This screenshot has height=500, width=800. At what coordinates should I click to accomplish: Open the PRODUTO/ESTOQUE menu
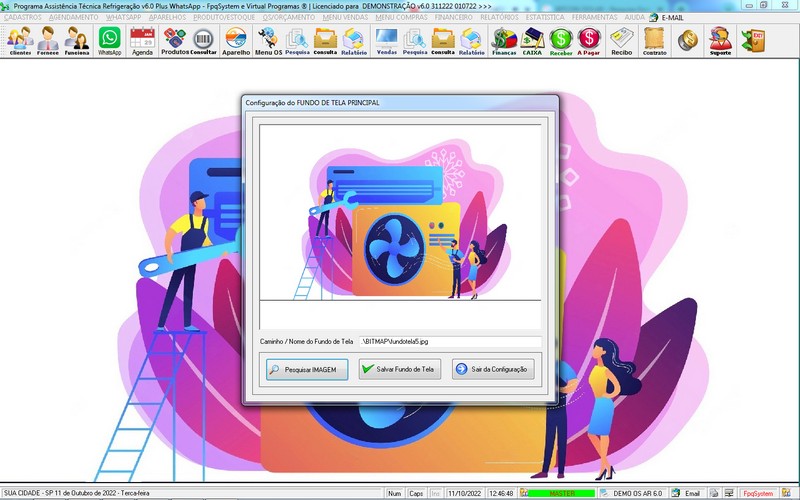(x=223, y=17)
